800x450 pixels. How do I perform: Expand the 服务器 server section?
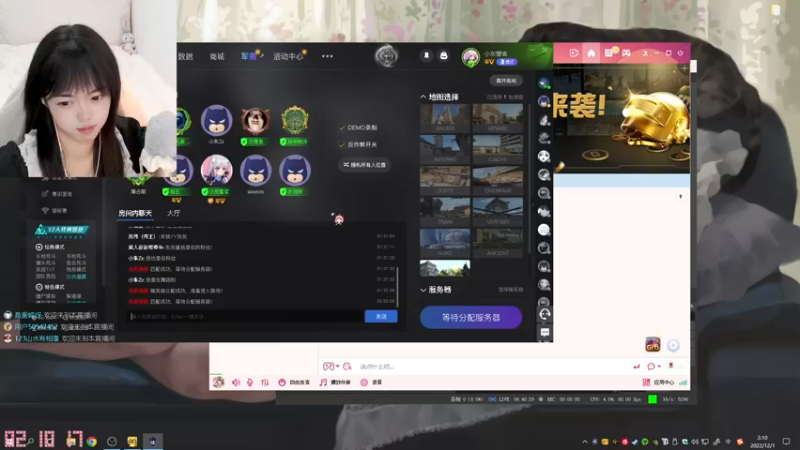423,290
